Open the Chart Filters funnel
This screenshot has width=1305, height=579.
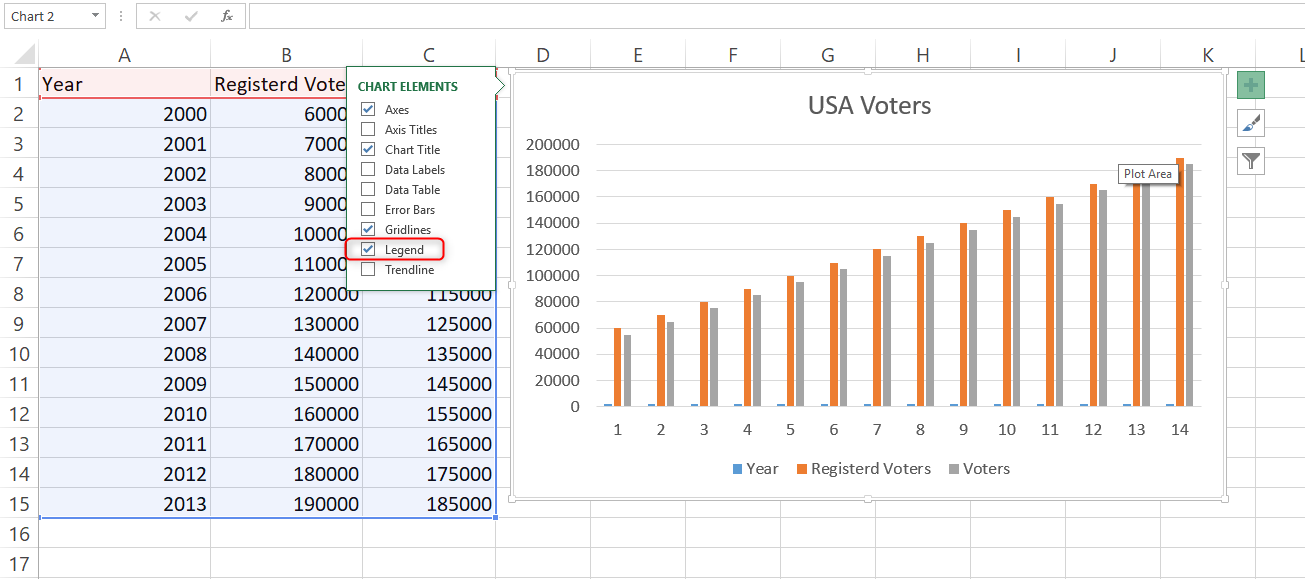(1250, 160)
